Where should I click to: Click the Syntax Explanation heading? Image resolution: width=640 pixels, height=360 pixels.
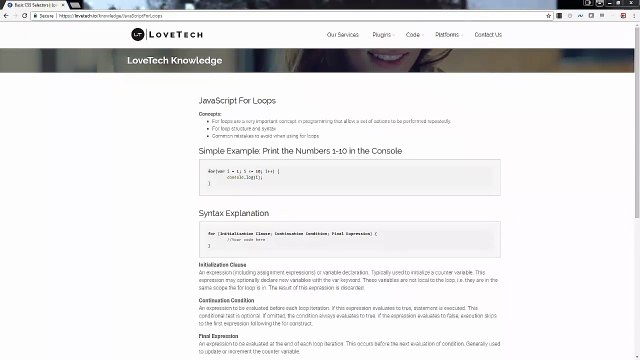pos(233,213)
